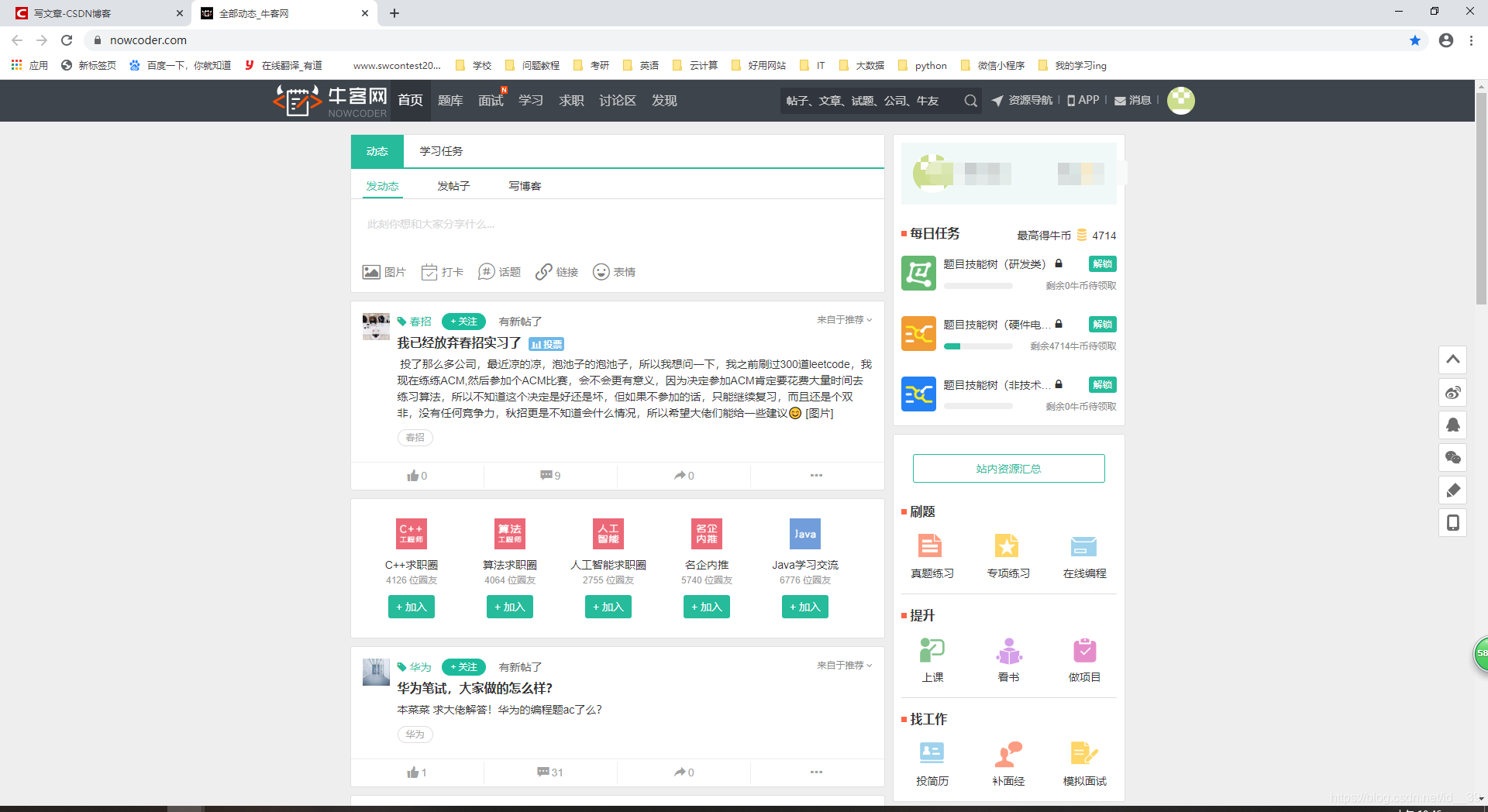Click the 打卡 check-in icon
Viewport: 1488px width, 812px height.
click(x=431, y=272)
